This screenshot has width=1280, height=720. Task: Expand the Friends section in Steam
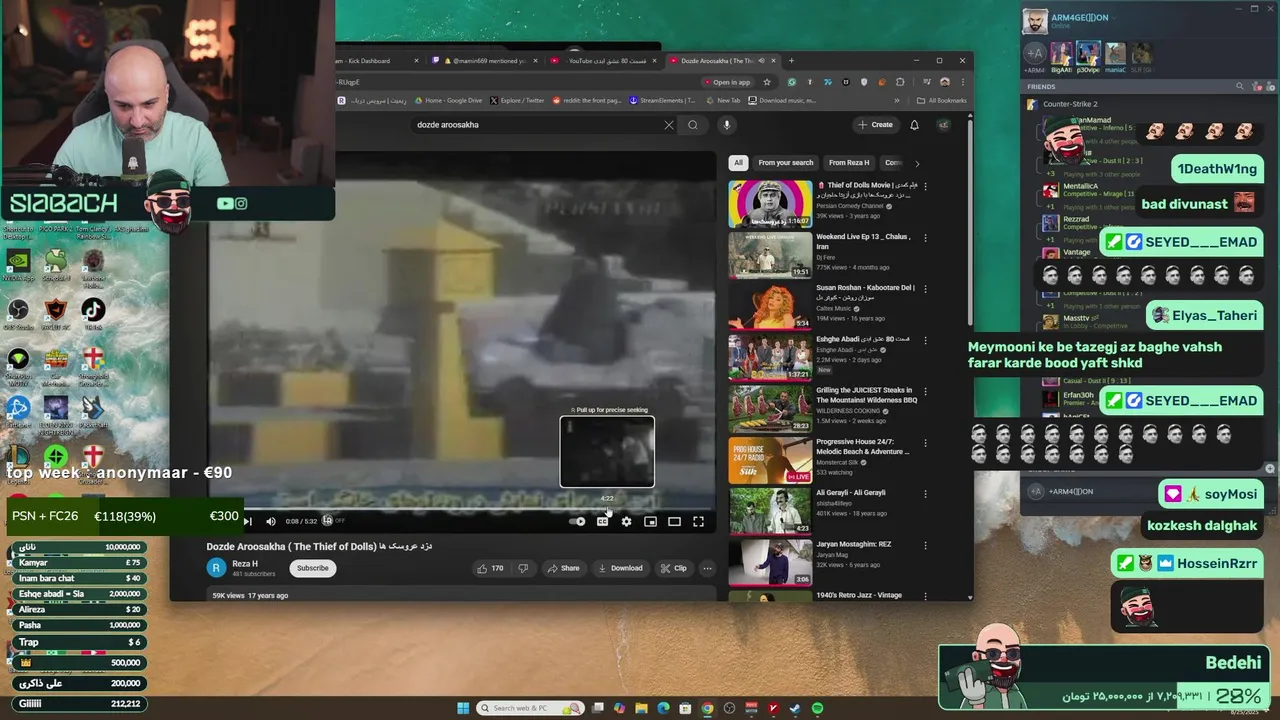(x=1041, y=87)
